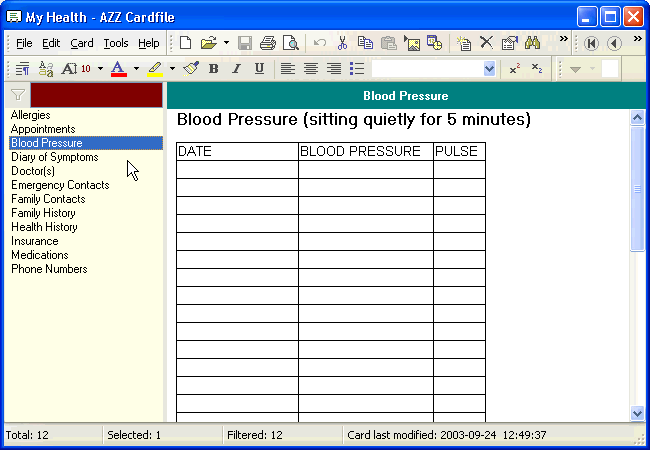650x450 pixels.
Task: Click the filter funnel icon
Action: pyautogui.click(x=18, y=95)
